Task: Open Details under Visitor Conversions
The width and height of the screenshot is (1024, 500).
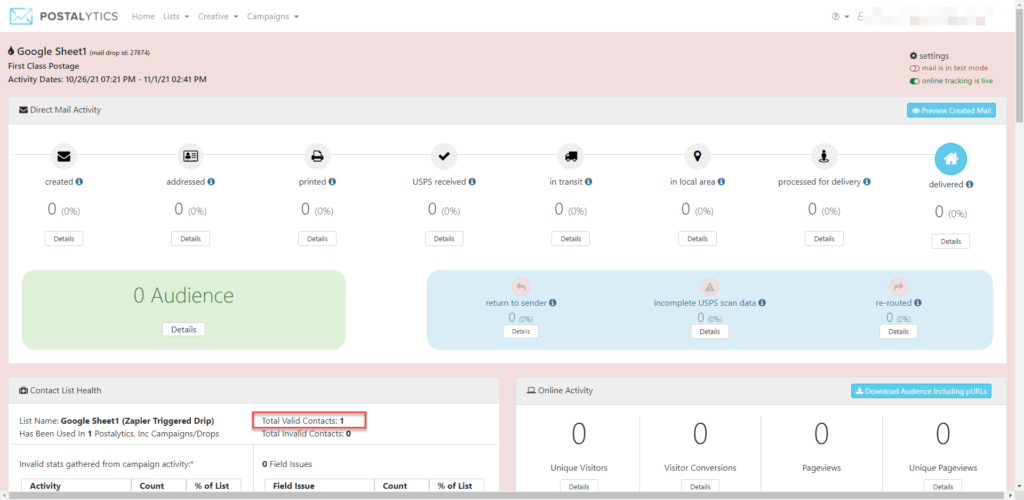Action: pos(700,486)
